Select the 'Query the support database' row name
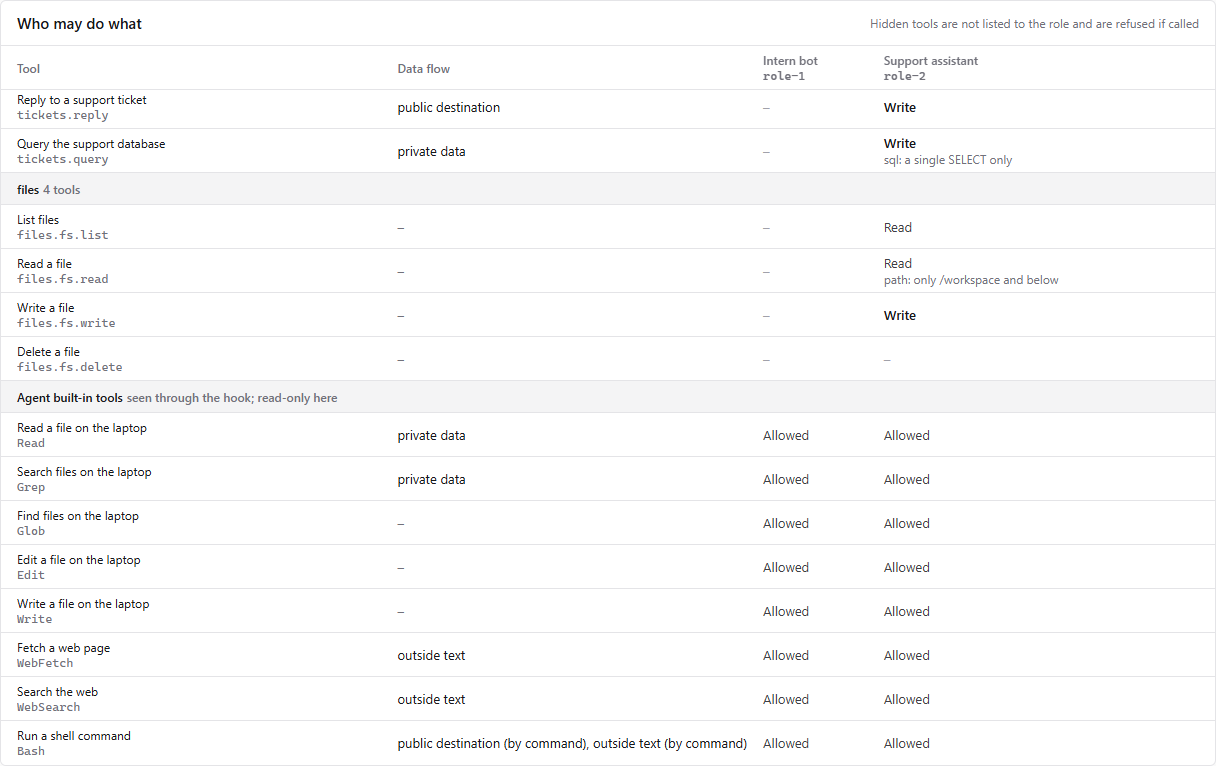The height and width of the screenshot is (766, 1216). 91,144
